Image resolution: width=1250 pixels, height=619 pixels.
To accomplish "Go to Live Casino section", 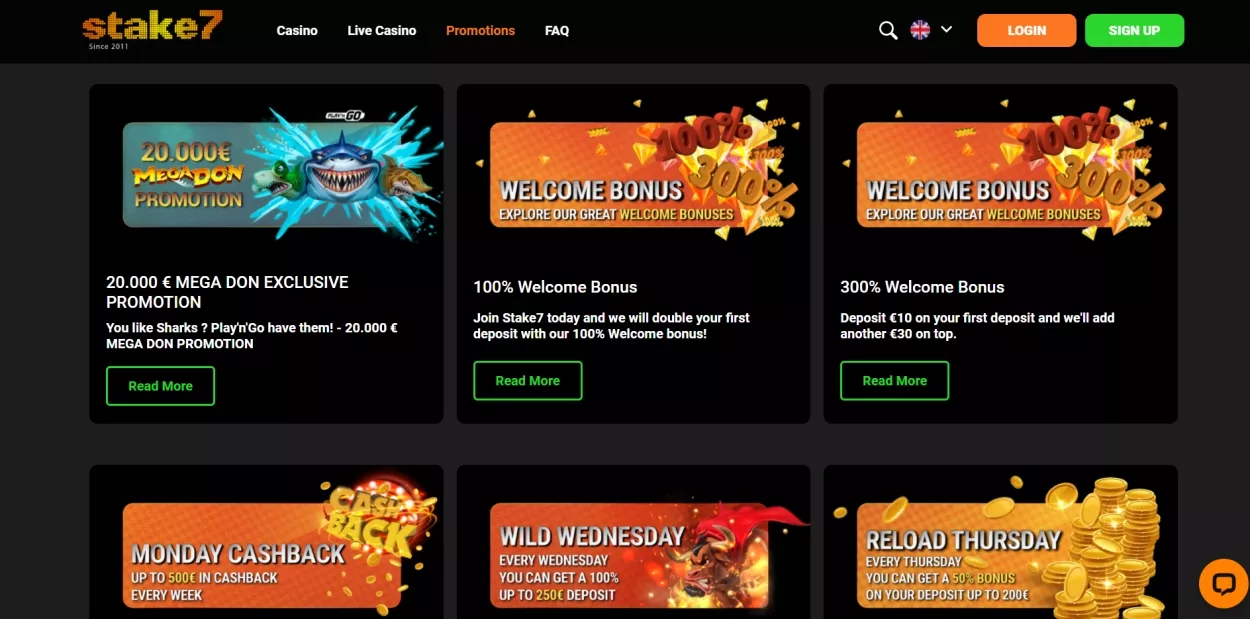I will pyautogui.click(x=381, y=31).
